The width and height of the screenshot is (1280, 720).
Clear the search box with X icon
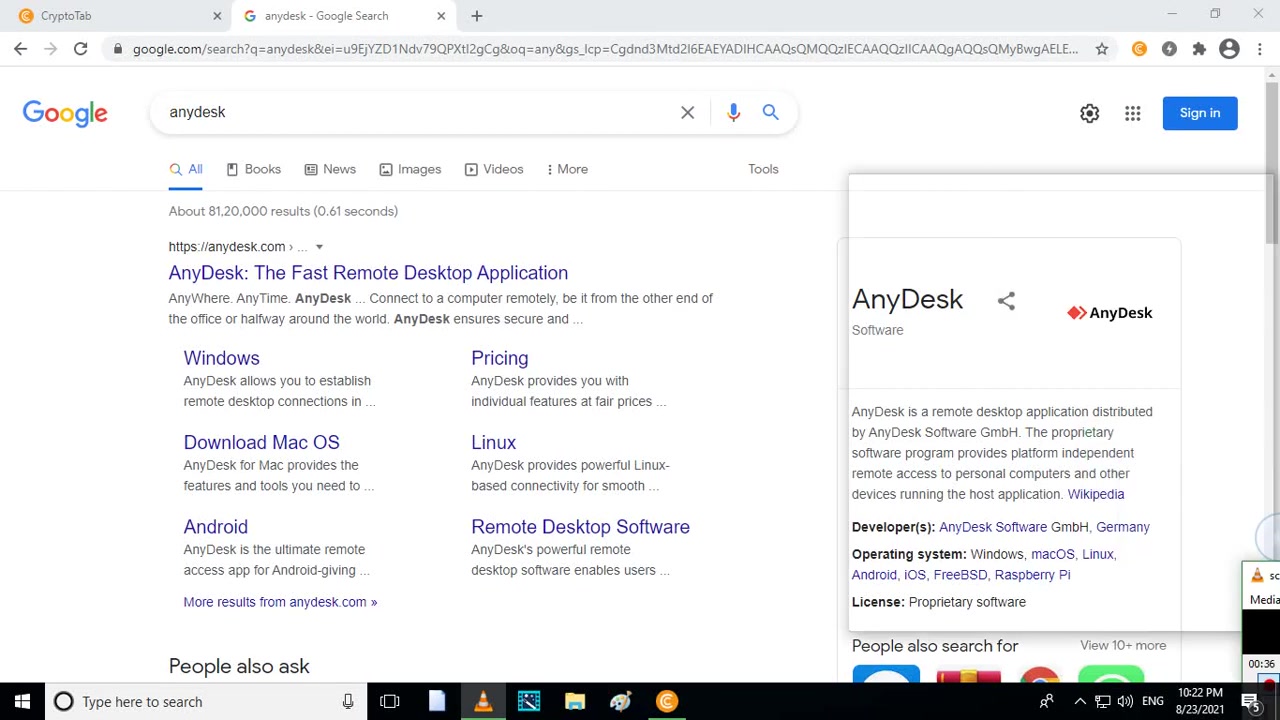(687, 112)
